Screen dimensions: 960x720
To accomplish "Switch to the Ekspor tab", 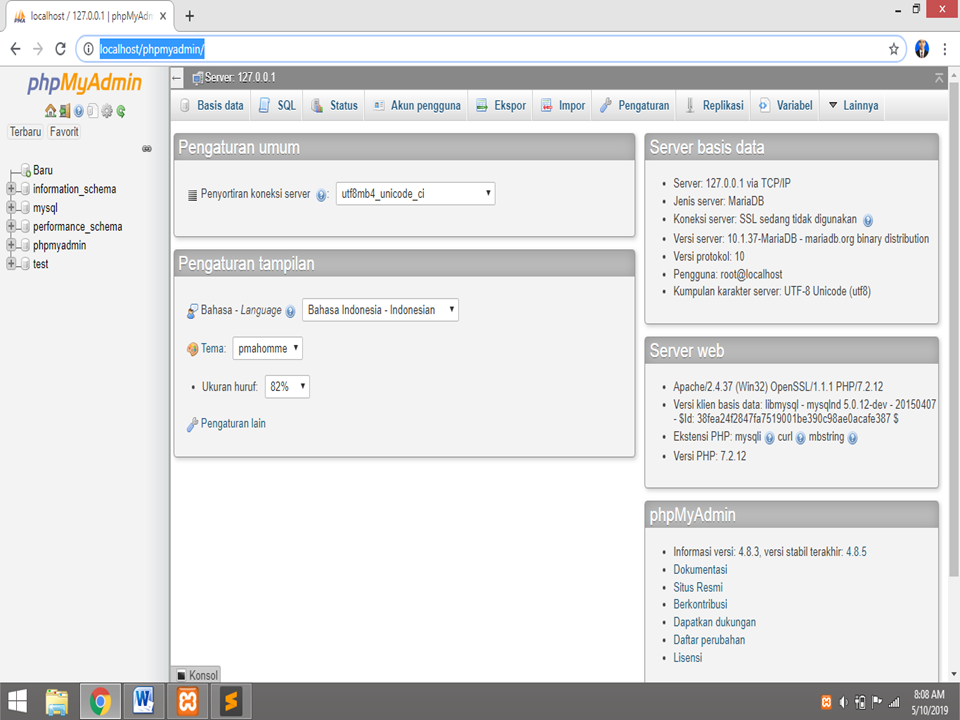I will point(500,104).
